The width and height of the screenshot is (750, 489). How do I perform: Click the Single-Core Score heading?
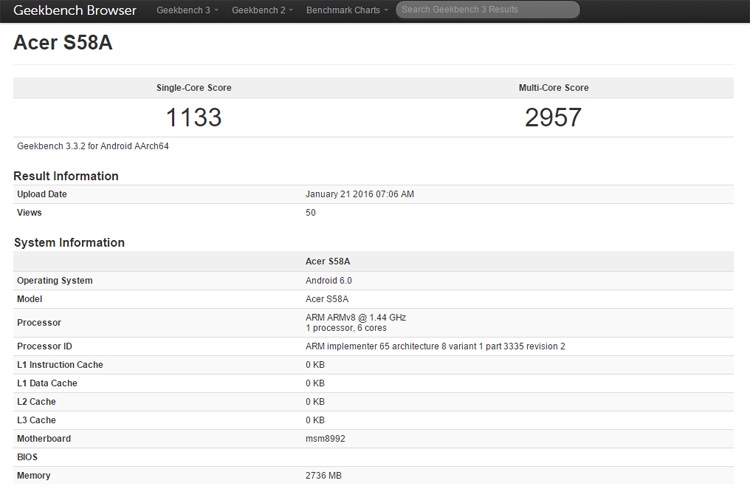pyautogui.click(x=194, y=88)
